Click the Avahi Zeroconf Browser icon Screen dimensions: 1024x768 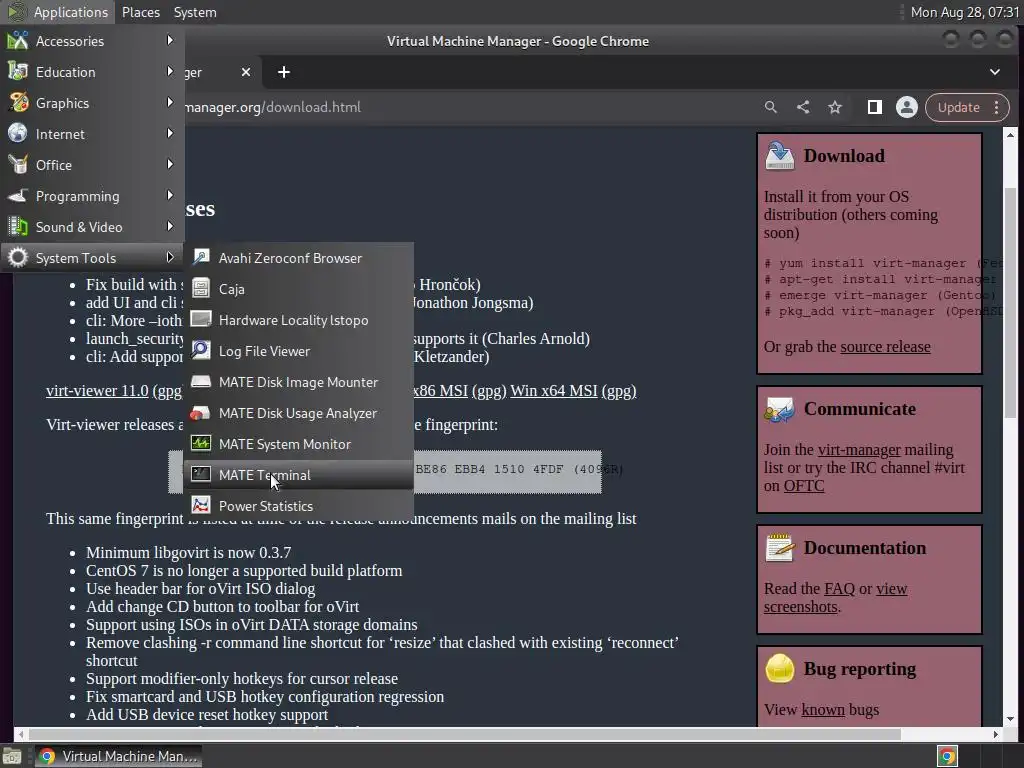click(201, 257)
